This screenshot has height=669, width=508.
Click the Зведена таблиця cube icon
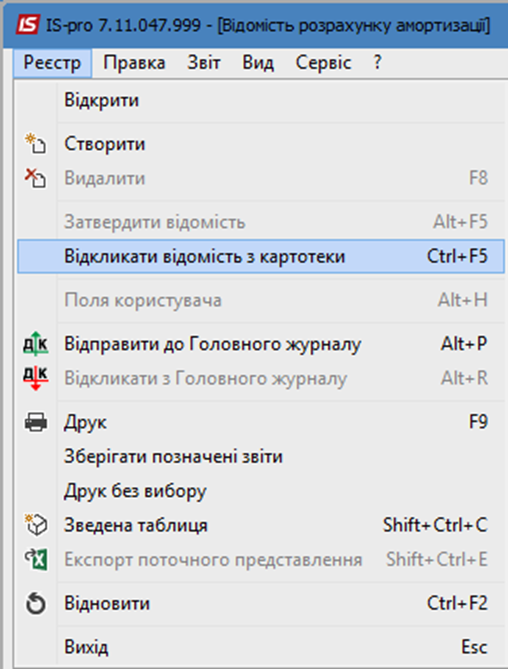point(36,525)
